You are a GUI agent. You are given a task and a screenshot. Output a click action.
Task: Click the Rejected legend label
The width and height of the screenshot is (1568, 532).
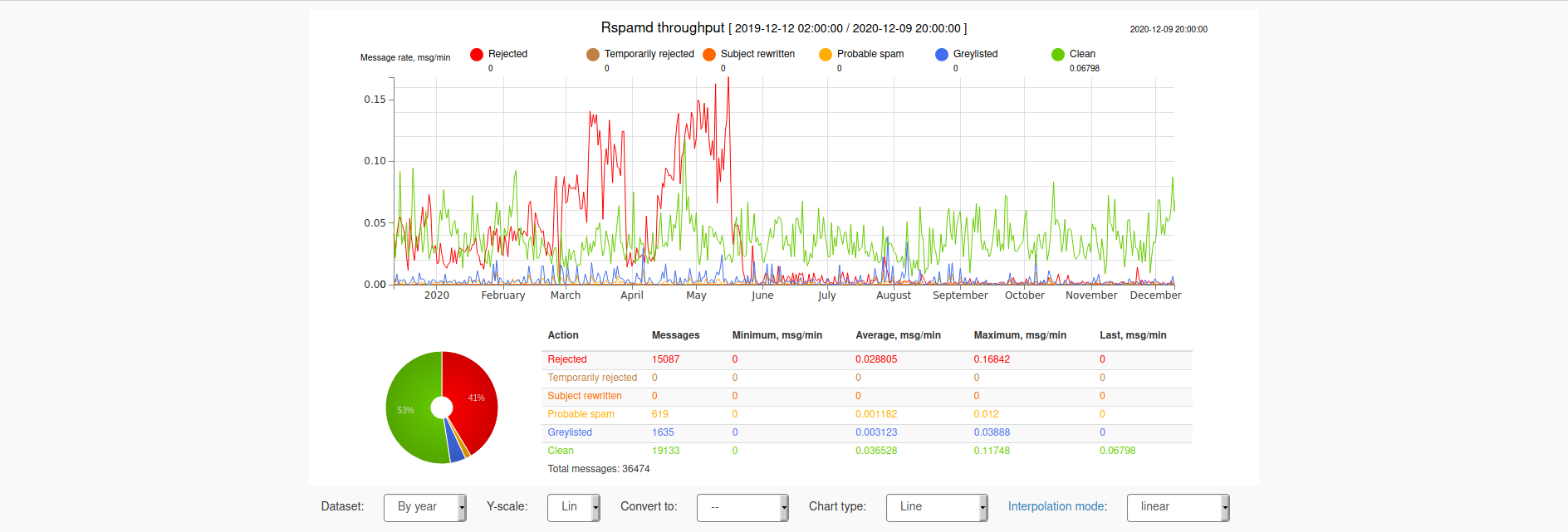(507, 54)
